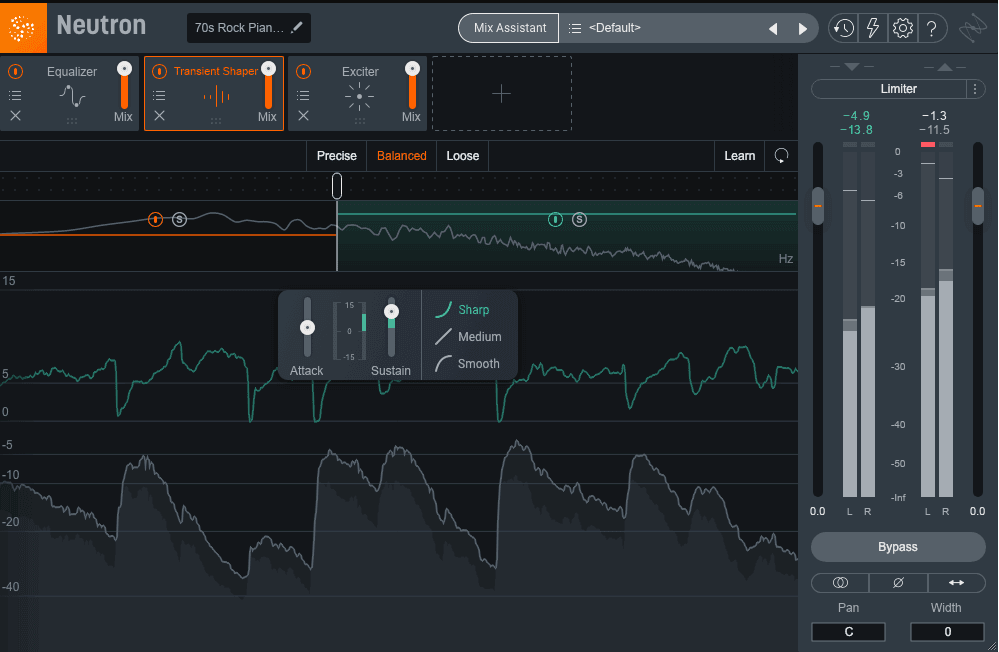
Task: Open help question mark icon
Action: click(931, 28)
